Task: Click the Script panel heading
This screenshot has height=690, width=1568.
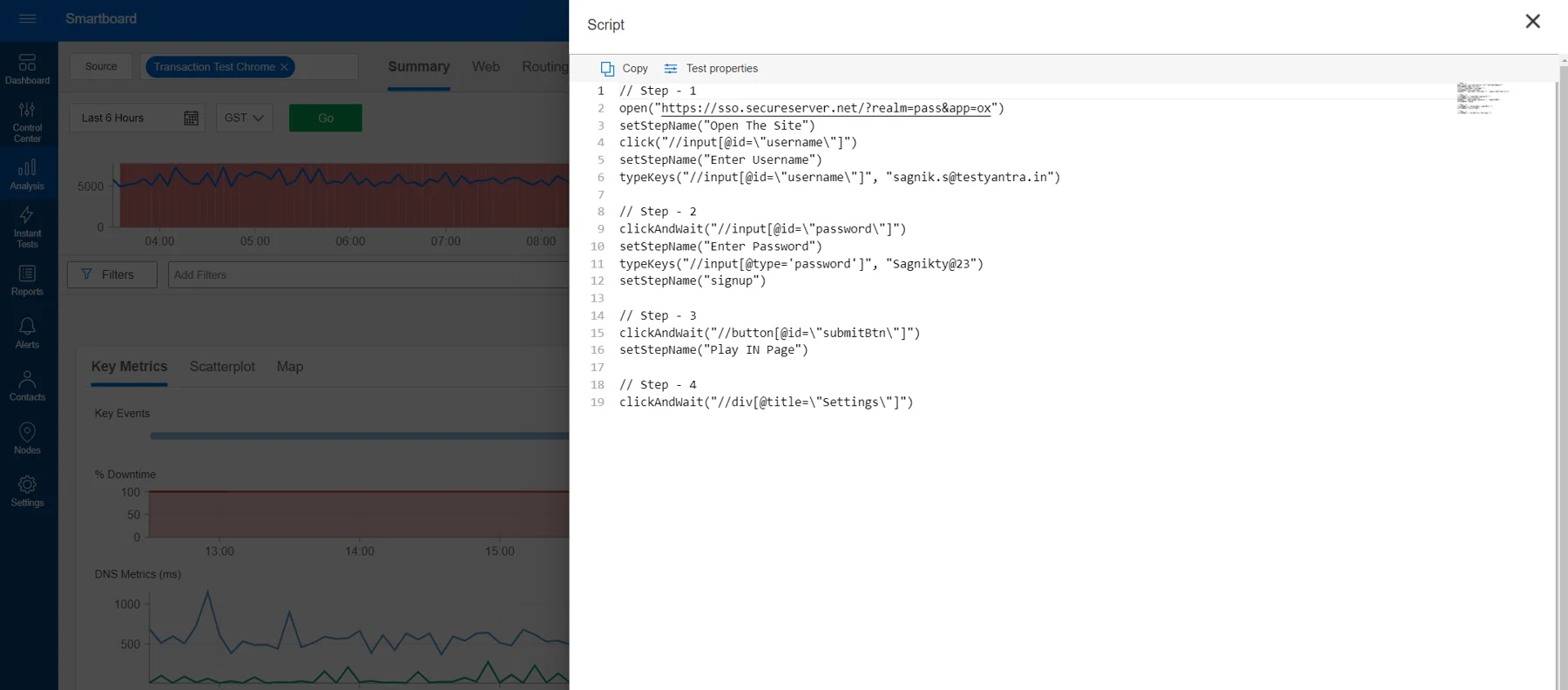Action: coord(605,24)
